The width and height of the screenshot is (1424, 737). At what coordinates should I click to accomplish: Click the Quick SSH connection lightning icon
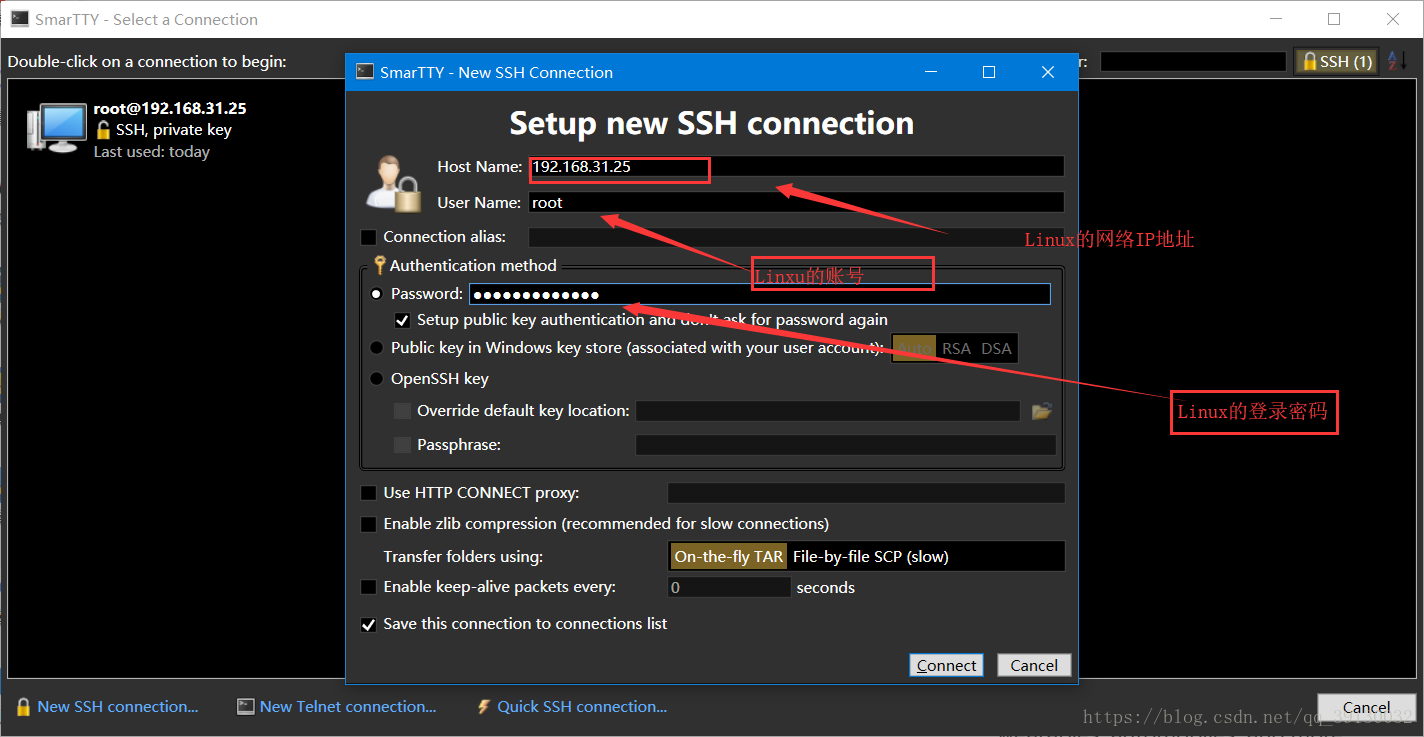tap(484, 707)
